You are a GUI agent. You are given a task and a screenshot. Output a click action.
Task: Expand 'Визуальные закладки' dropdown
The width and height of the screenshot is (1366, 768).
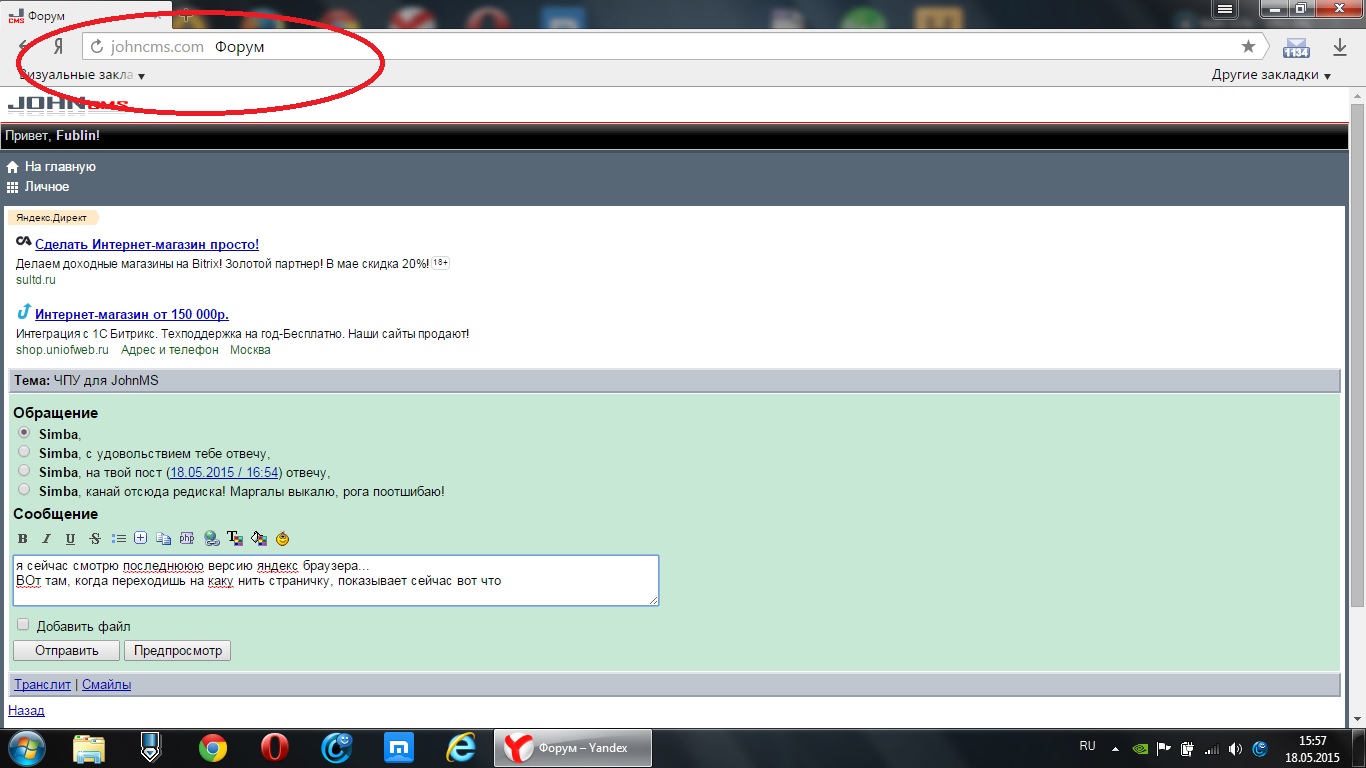82,75
